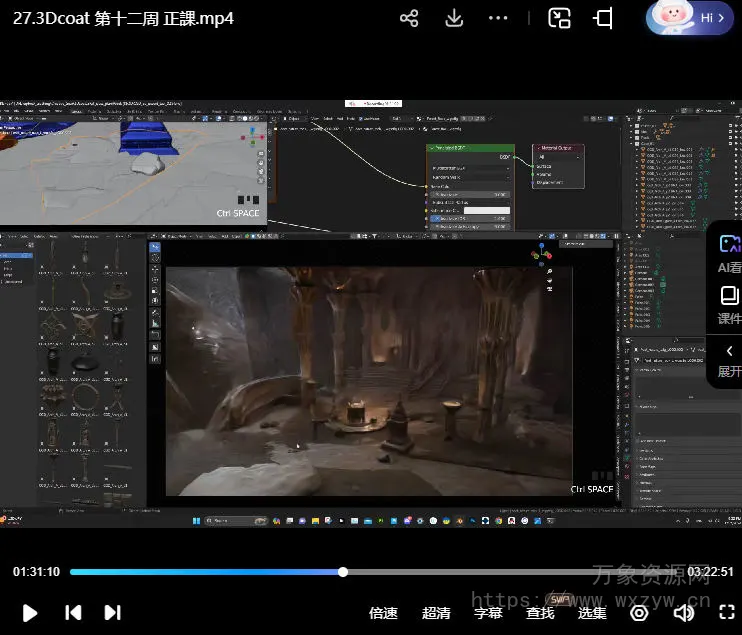Click the 查找 search button

point(540,612)
